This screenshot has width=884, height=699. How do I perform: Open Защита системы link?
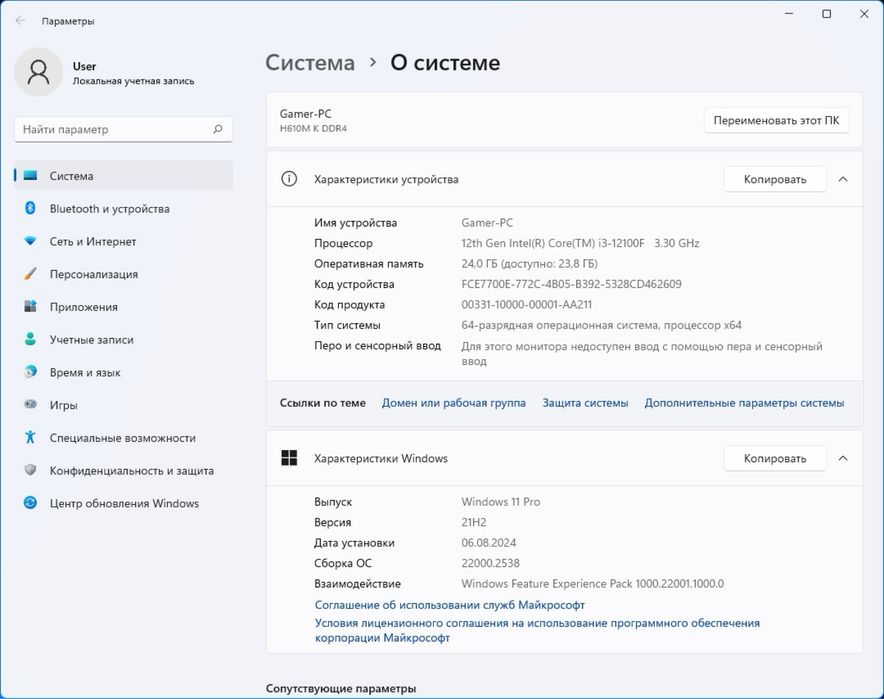tap(585, 402)
